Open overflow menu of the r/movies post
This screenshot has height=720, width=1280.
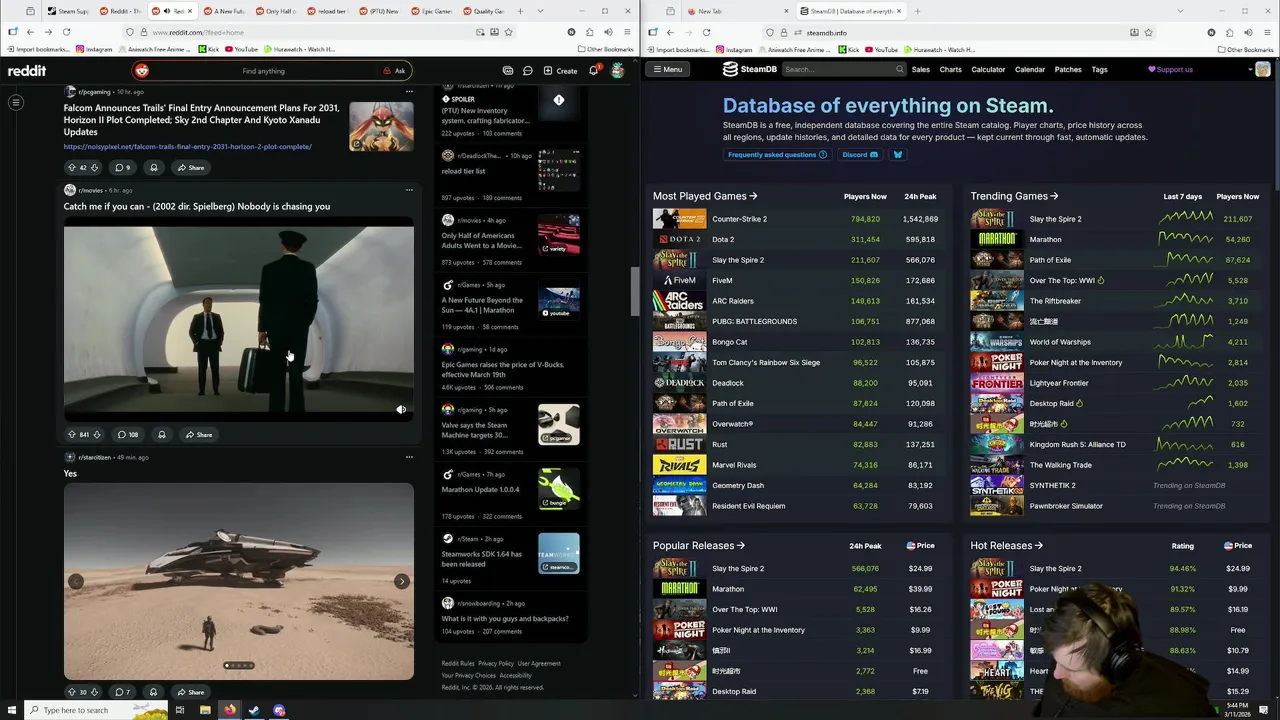409,190
